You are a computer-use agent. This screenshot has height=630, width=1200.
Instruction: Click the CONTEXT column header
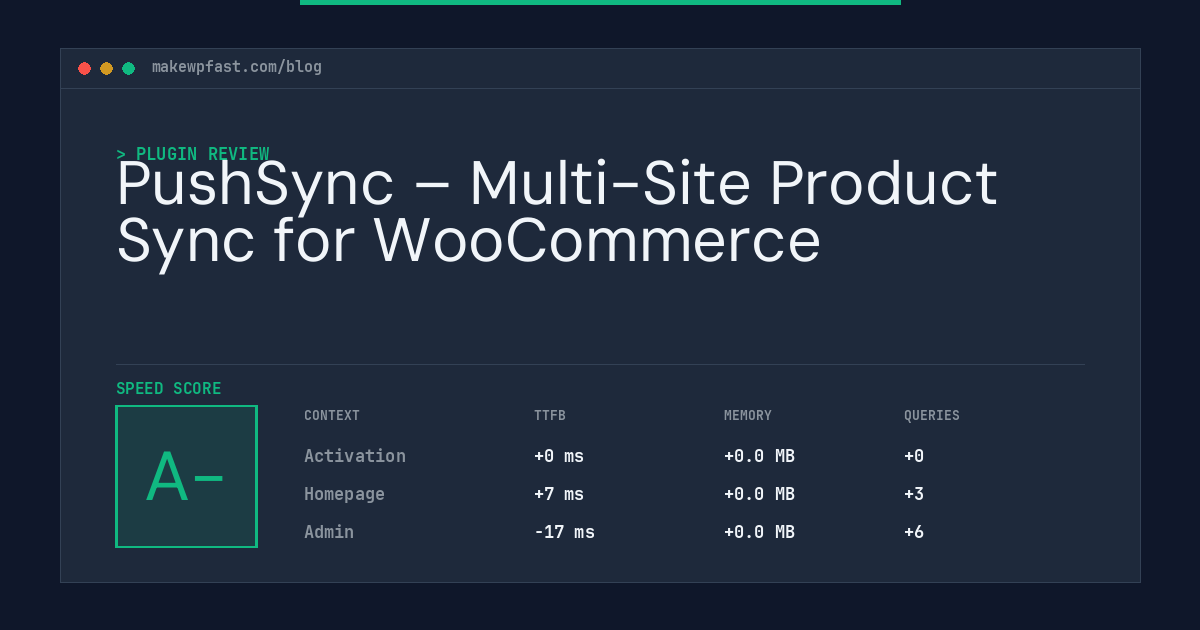click(x=332, y=416)
